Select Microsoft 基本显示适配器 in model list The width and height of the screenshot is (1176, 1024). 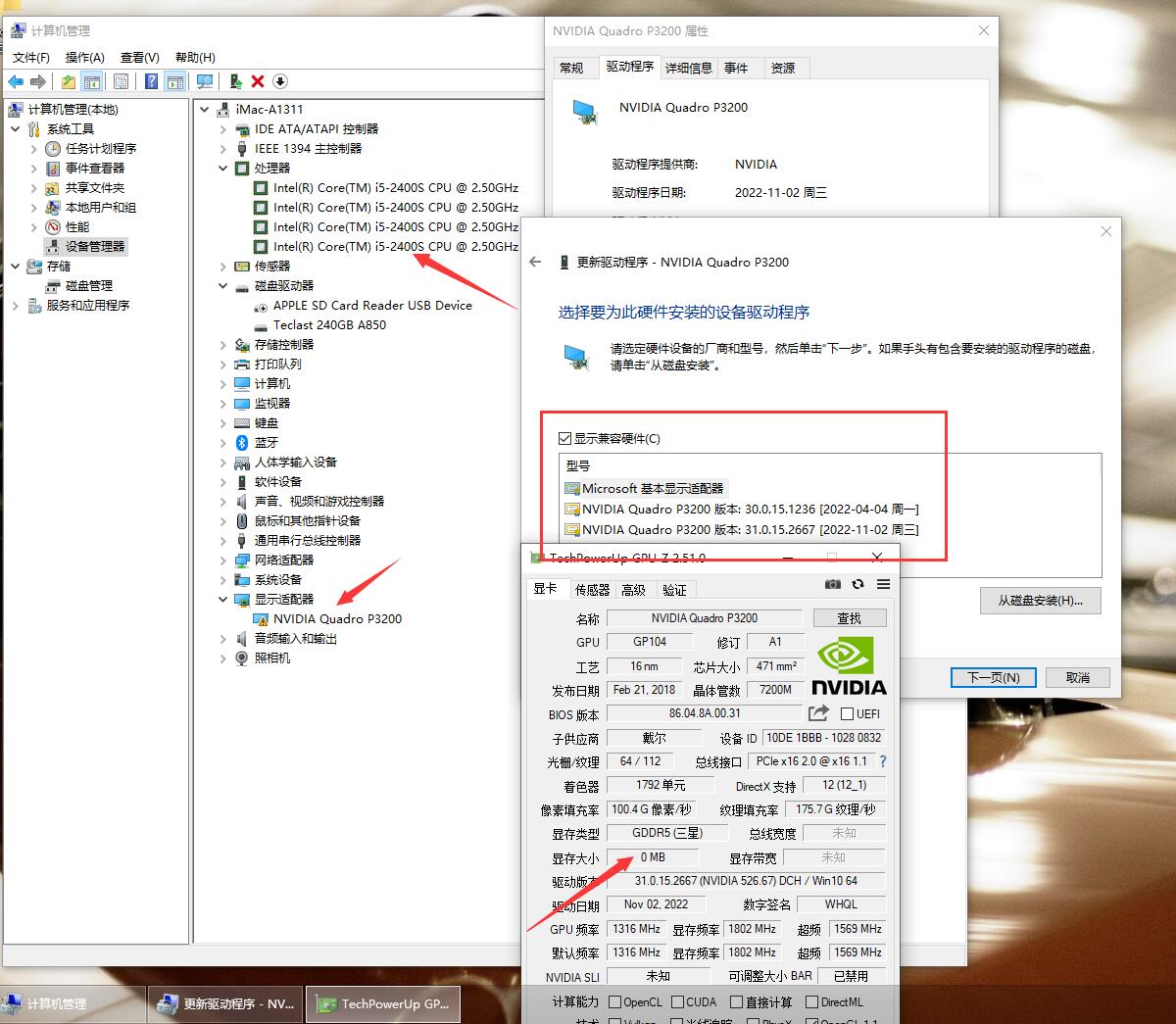pos(645,488)
